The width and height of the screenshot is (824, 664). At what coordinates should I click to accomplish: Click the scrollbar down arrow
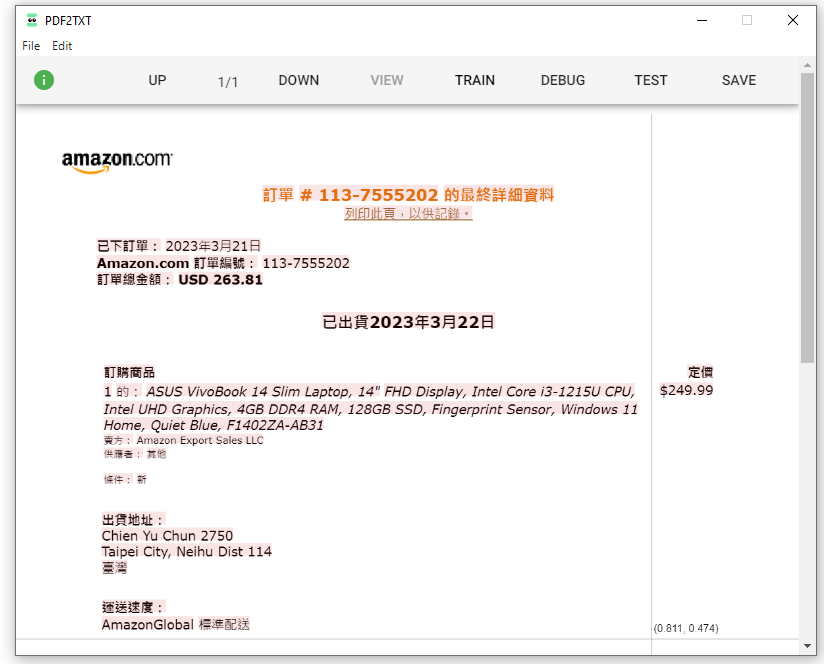(807, 646)
